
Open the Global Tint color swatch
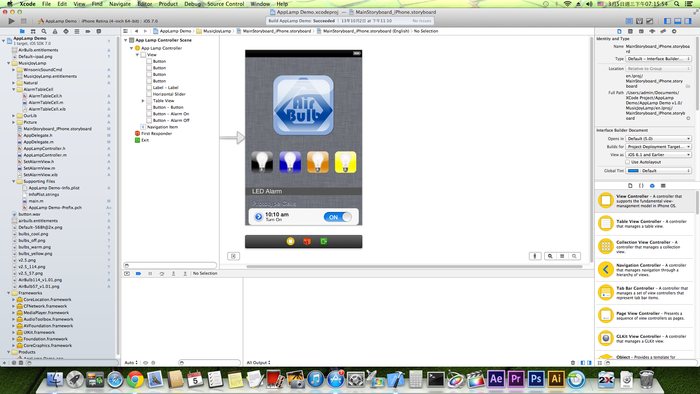click(633, 170)
